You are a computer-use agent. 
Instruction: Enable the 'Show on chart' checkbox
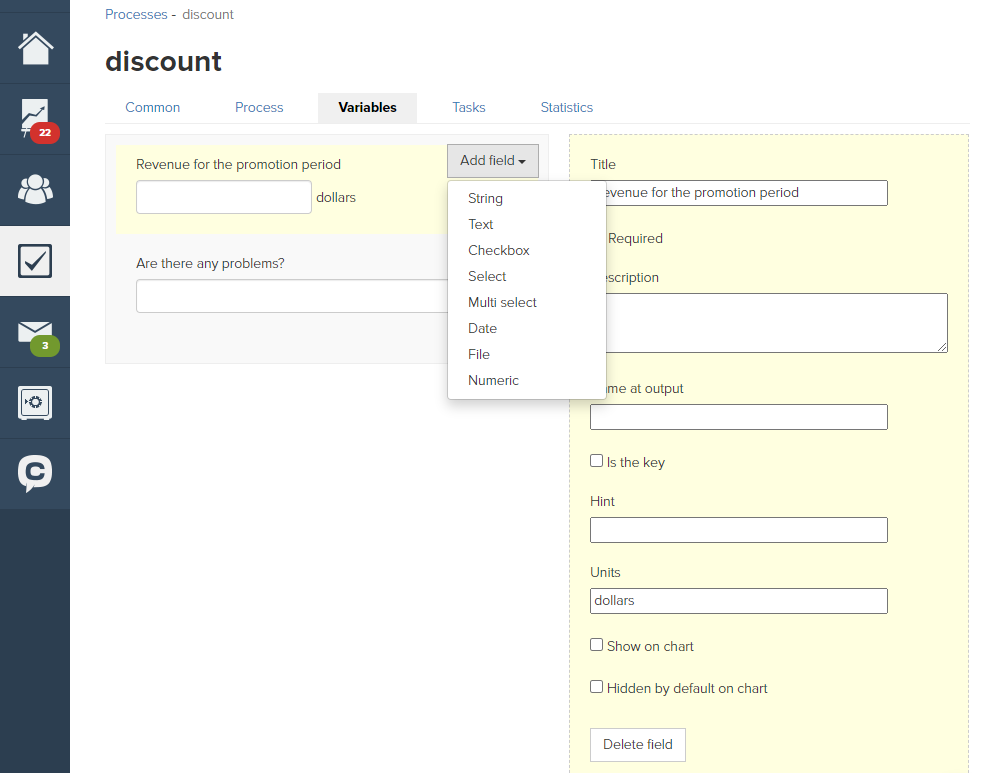point(597,645)
